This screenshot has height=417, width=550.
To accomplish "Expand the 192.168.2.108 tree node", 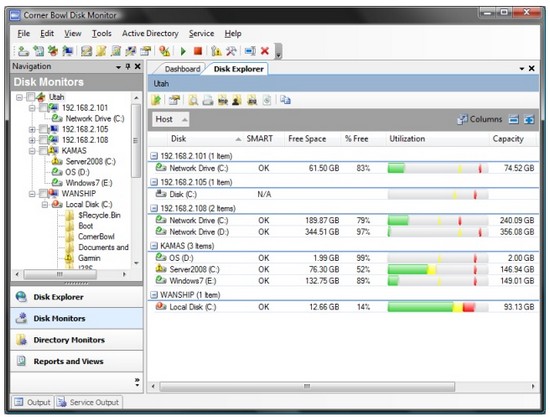I will pyautogui.click(x=32, y=140).
